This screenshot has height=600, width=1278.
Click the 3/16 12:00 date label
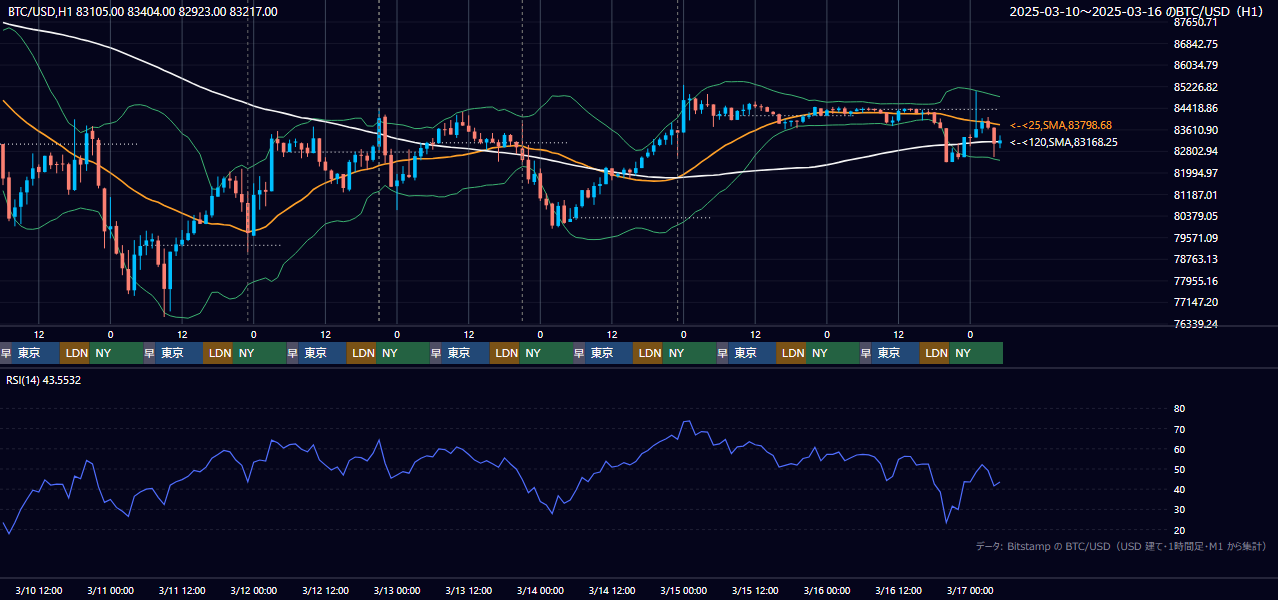click(x=899, y=590)
